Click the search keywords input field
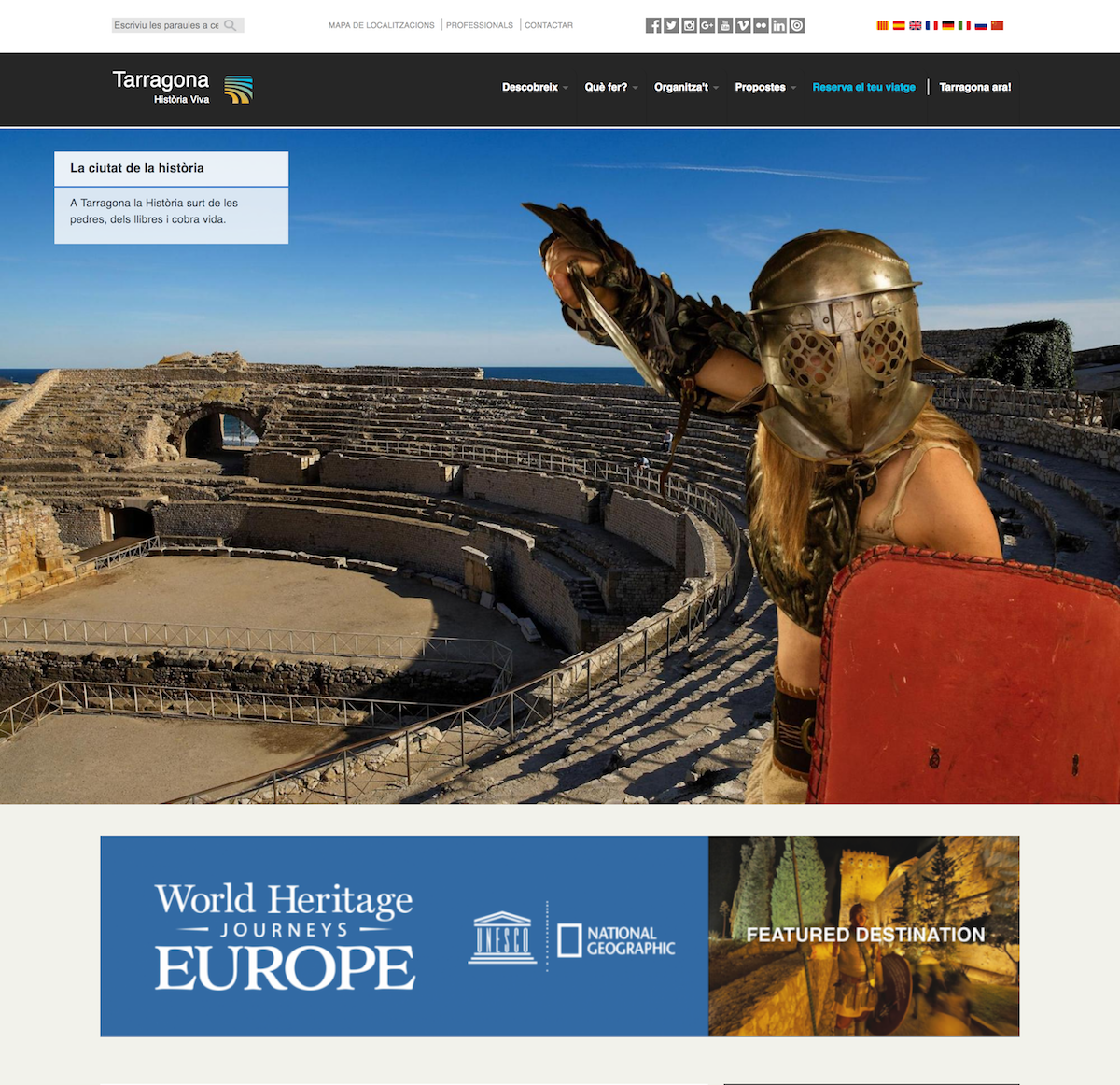 (x=166, y=25)
